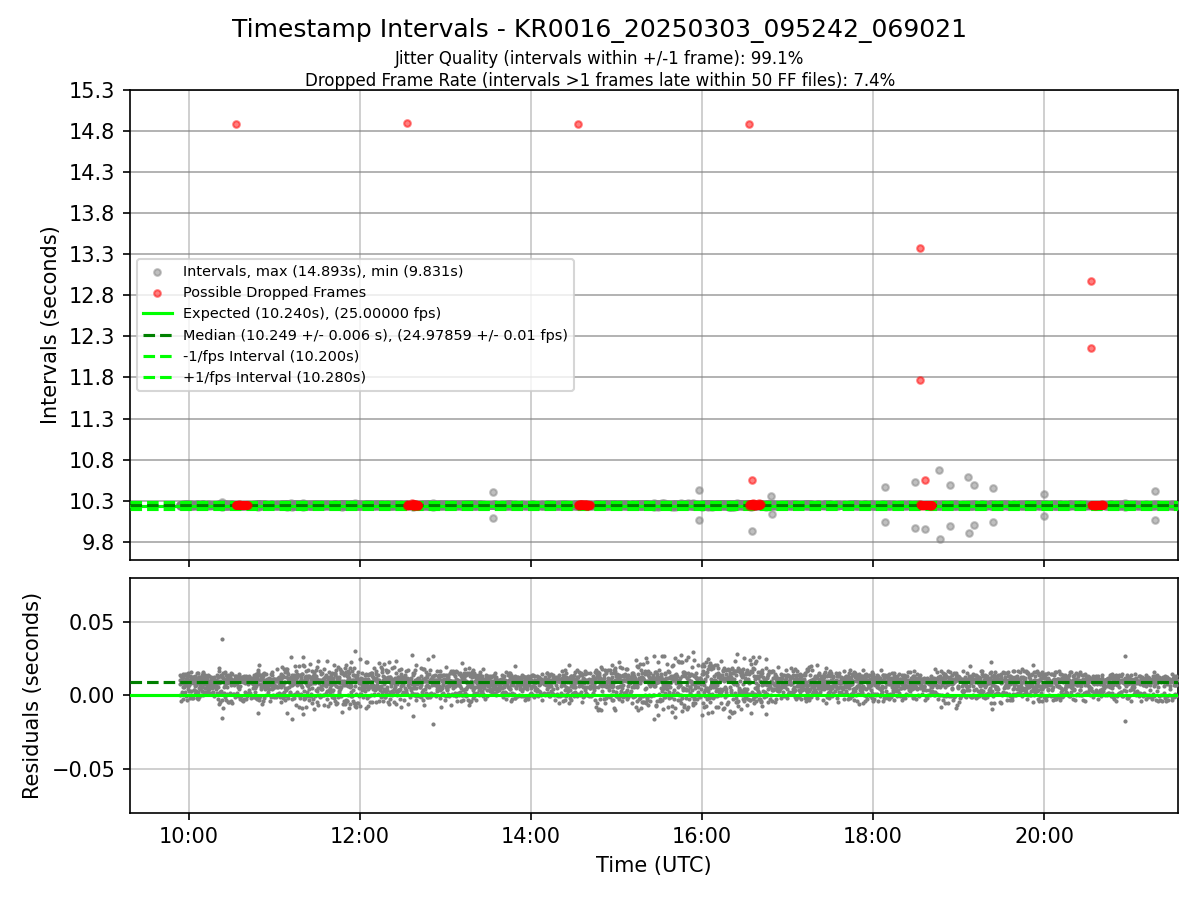Click the red dropped-frame point near 13.0s at 20:30
Viewport: 1200px width, 900px height.
(x=1091, y=281)
